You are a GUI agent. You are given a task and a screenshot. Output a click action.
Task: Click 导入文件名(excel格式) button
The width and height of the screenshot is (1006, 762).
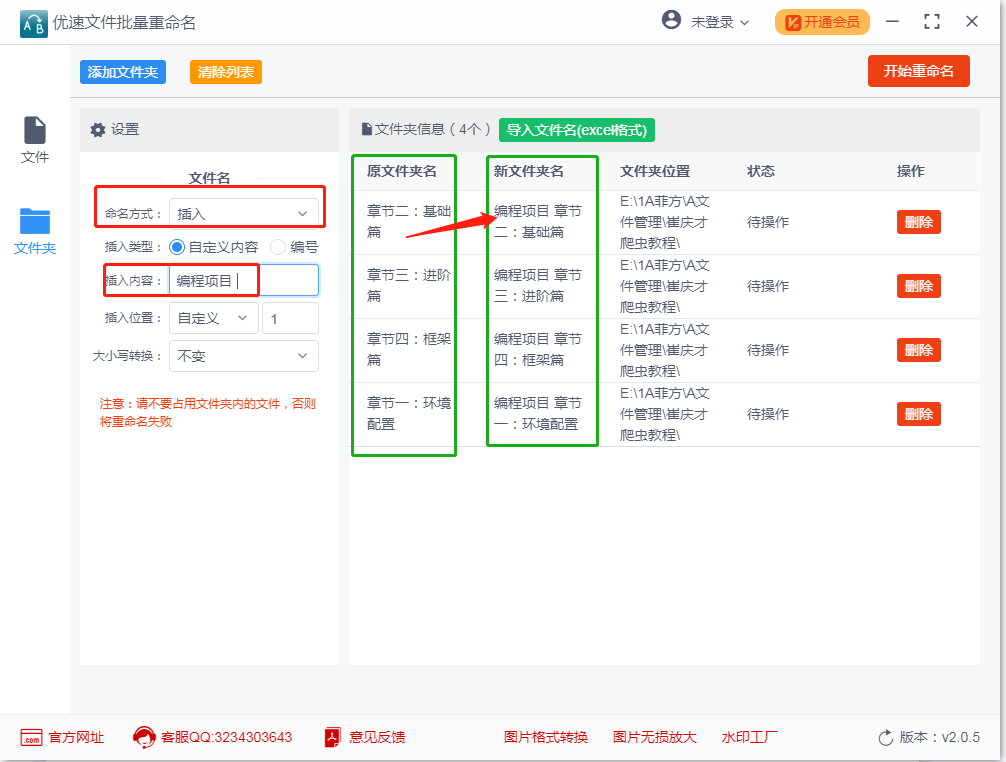(577, 130)
